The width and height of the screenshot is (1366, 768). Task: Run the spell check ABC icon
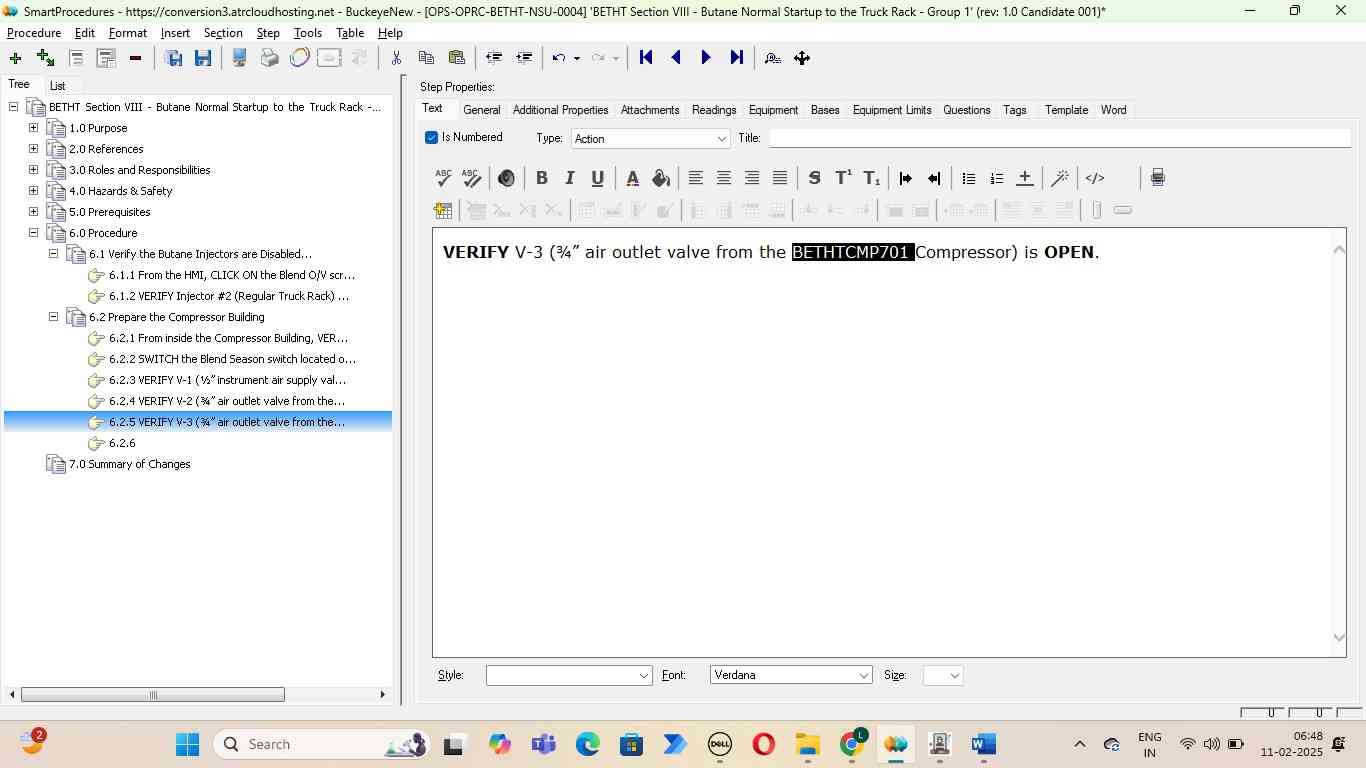[444, 178]
